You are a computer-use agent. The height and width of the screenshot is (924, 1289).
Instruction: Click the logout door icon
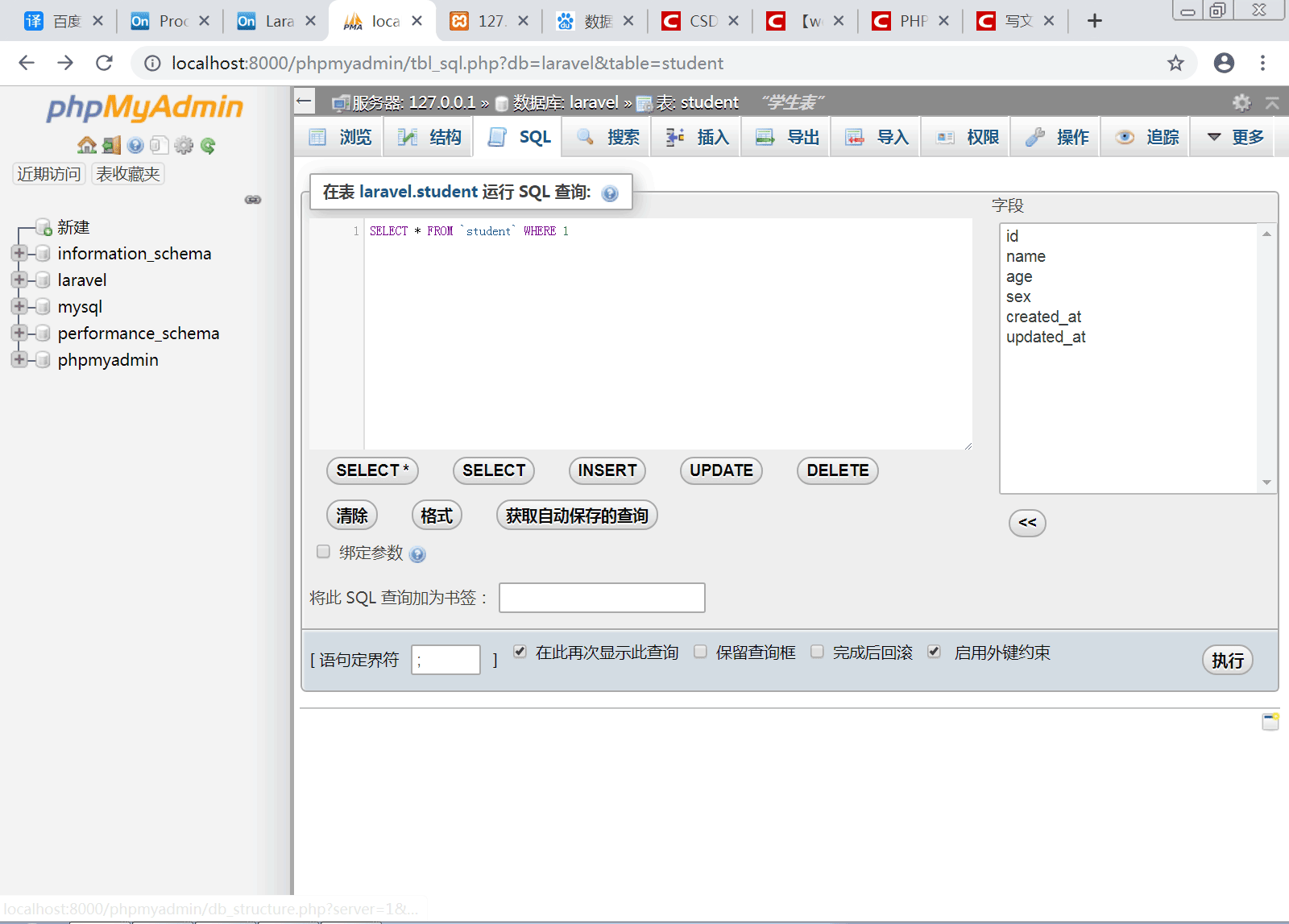click(x=111, y=145)
